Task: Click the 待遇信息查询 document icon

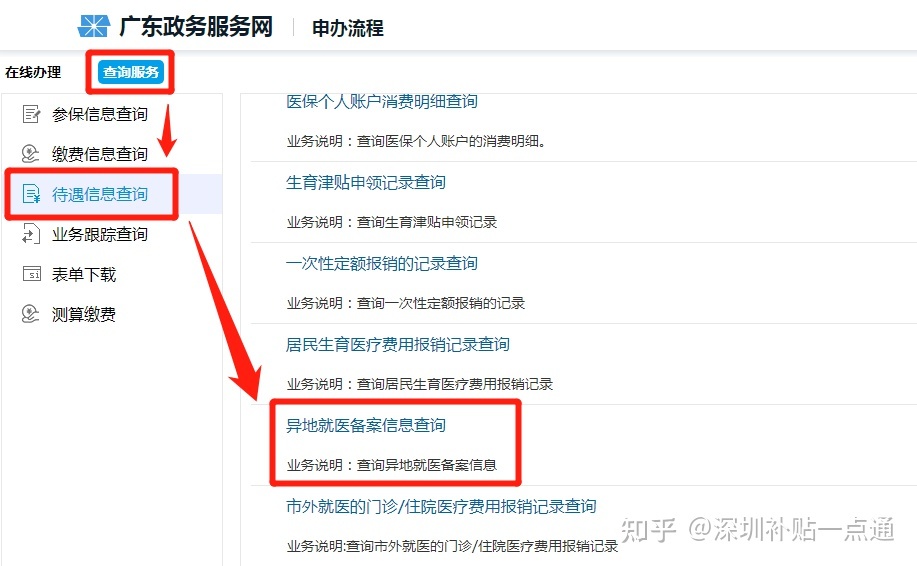Action: pyautogui.click(x=31, y=194)
